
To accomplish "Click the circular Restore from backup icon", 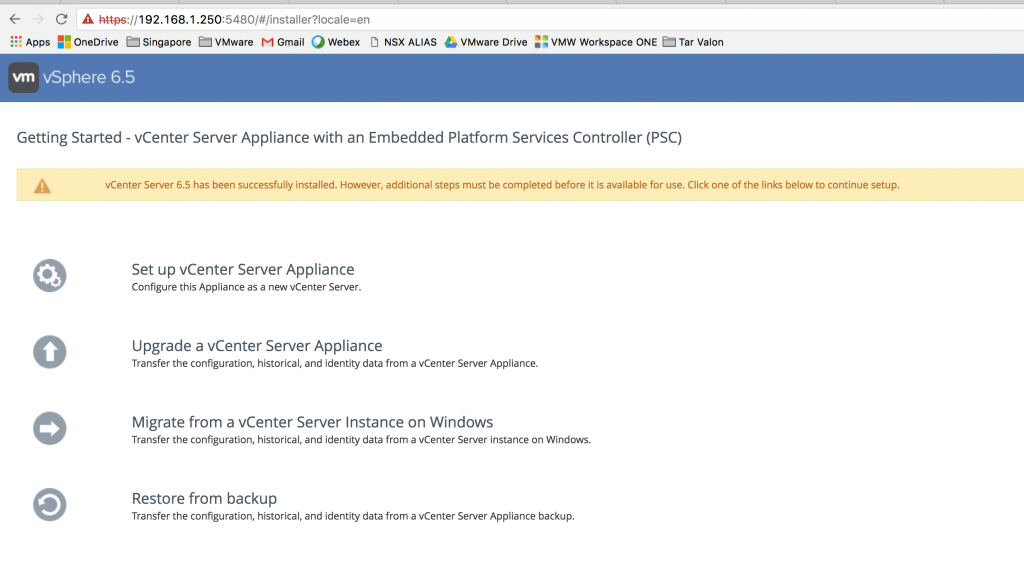I will pos(50,504).
